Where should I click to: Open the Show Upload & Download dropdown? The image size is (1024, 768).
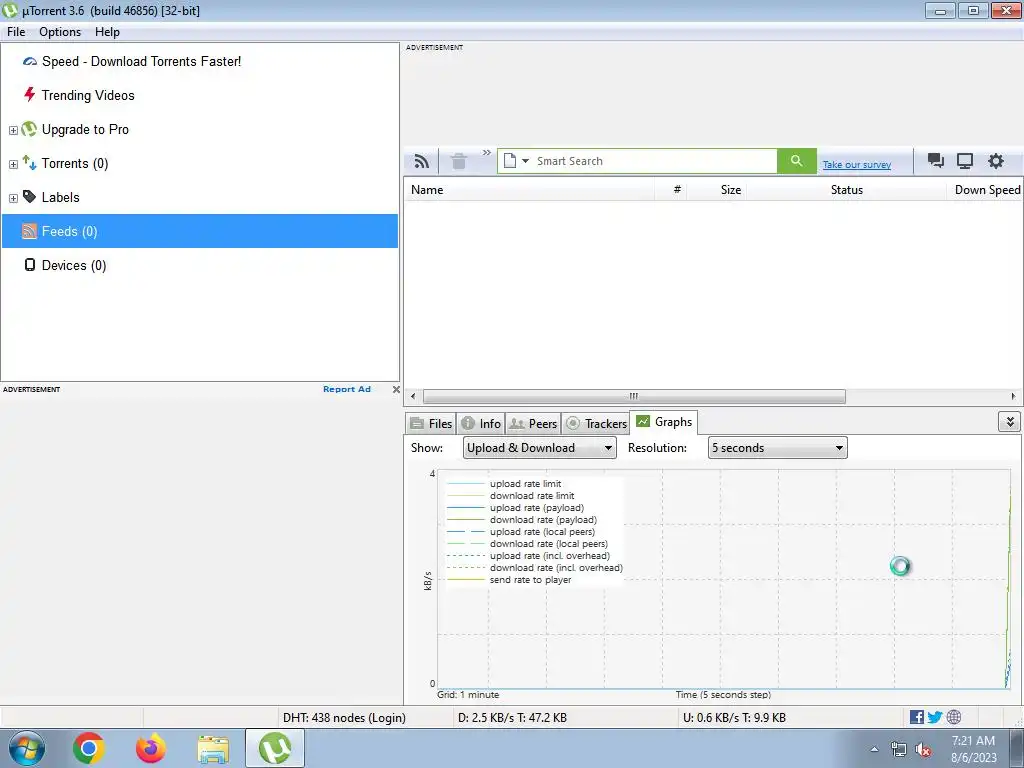(x=539, y=447)
